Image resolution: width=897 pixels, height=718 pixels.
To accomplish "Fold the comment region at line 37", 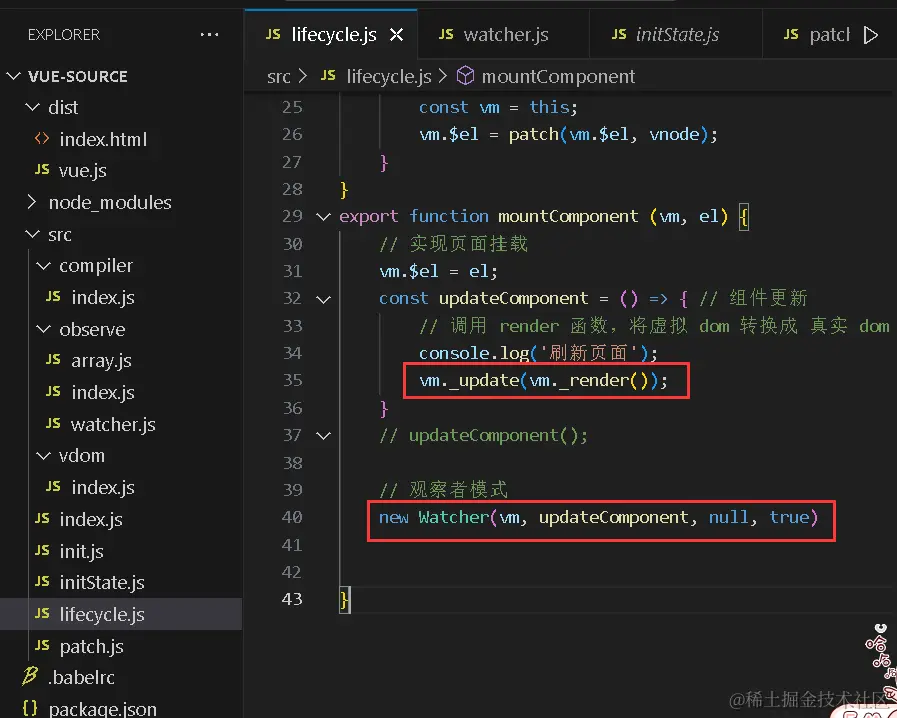I will click(323, 435).
